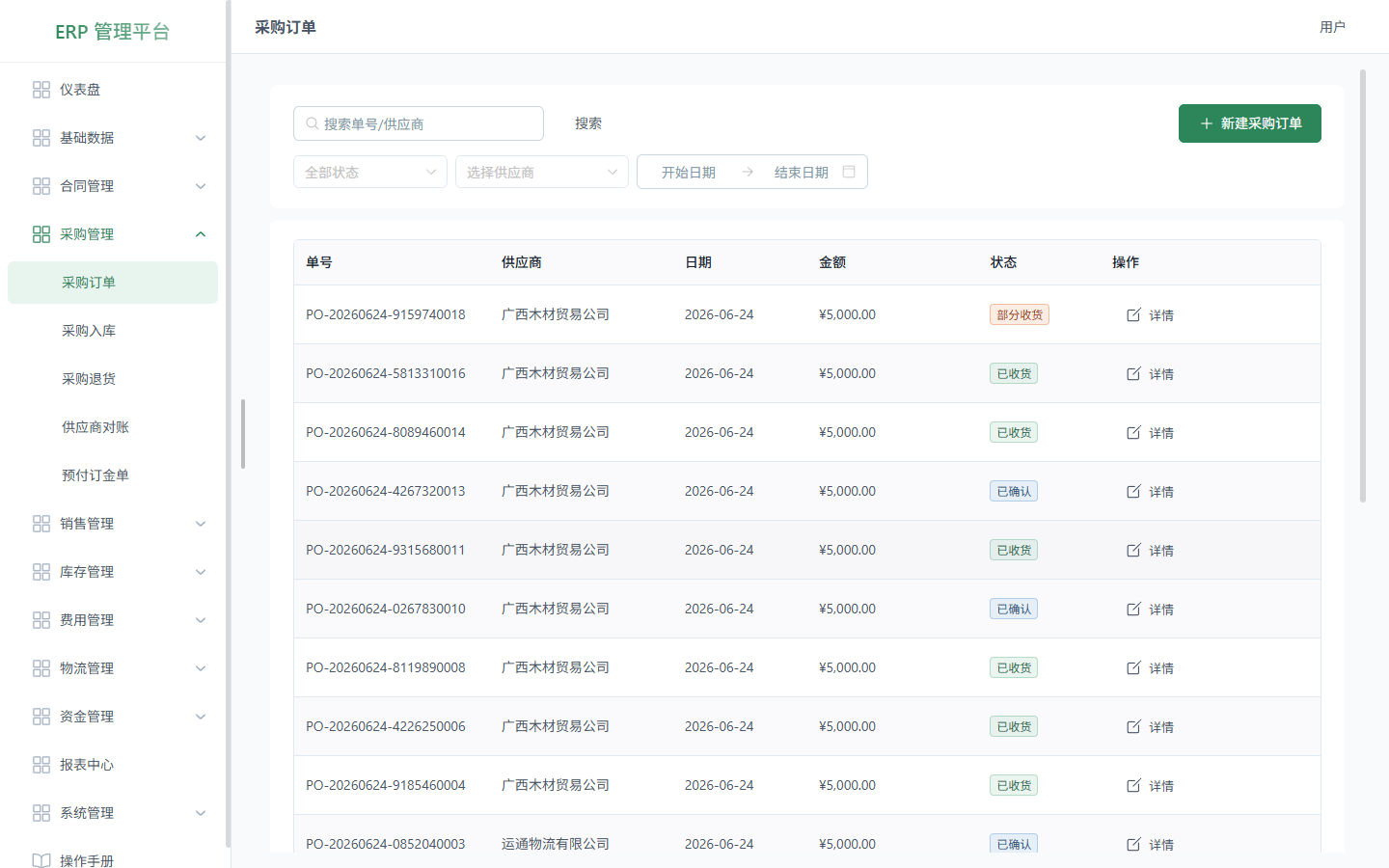Click the 销售管理 grid icon
The height and width of the screenshot is (868, 1389).
(41, 524)
